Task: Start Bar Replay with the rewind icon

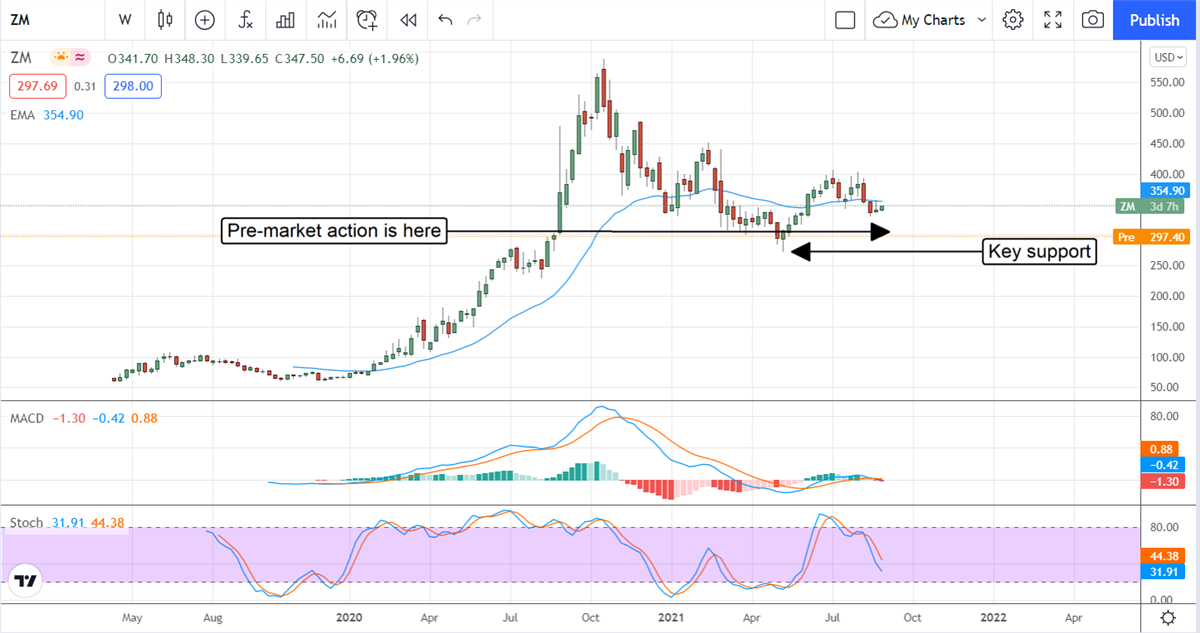Action: 407,19
